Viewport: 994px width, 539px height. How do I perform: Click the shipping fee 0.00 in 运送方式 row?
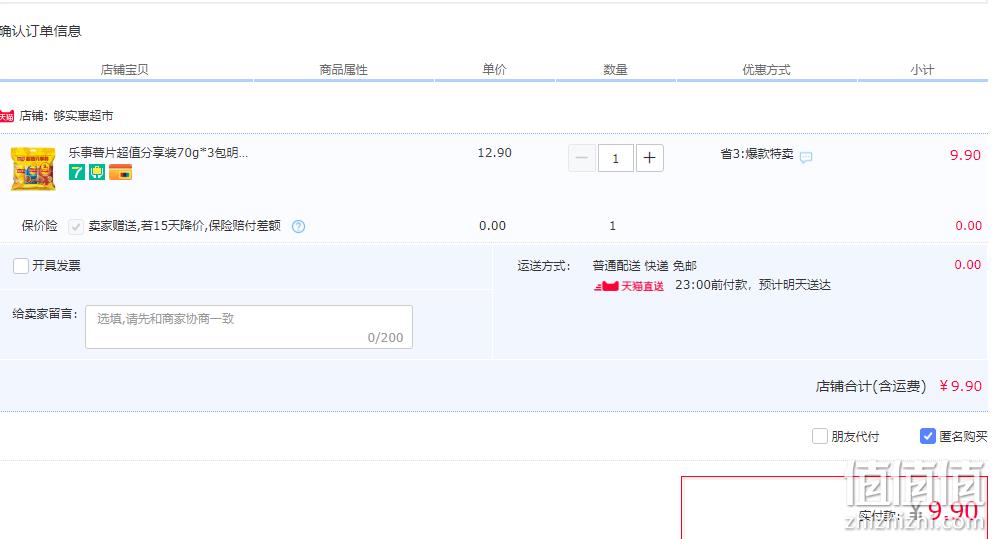point(967,265)
